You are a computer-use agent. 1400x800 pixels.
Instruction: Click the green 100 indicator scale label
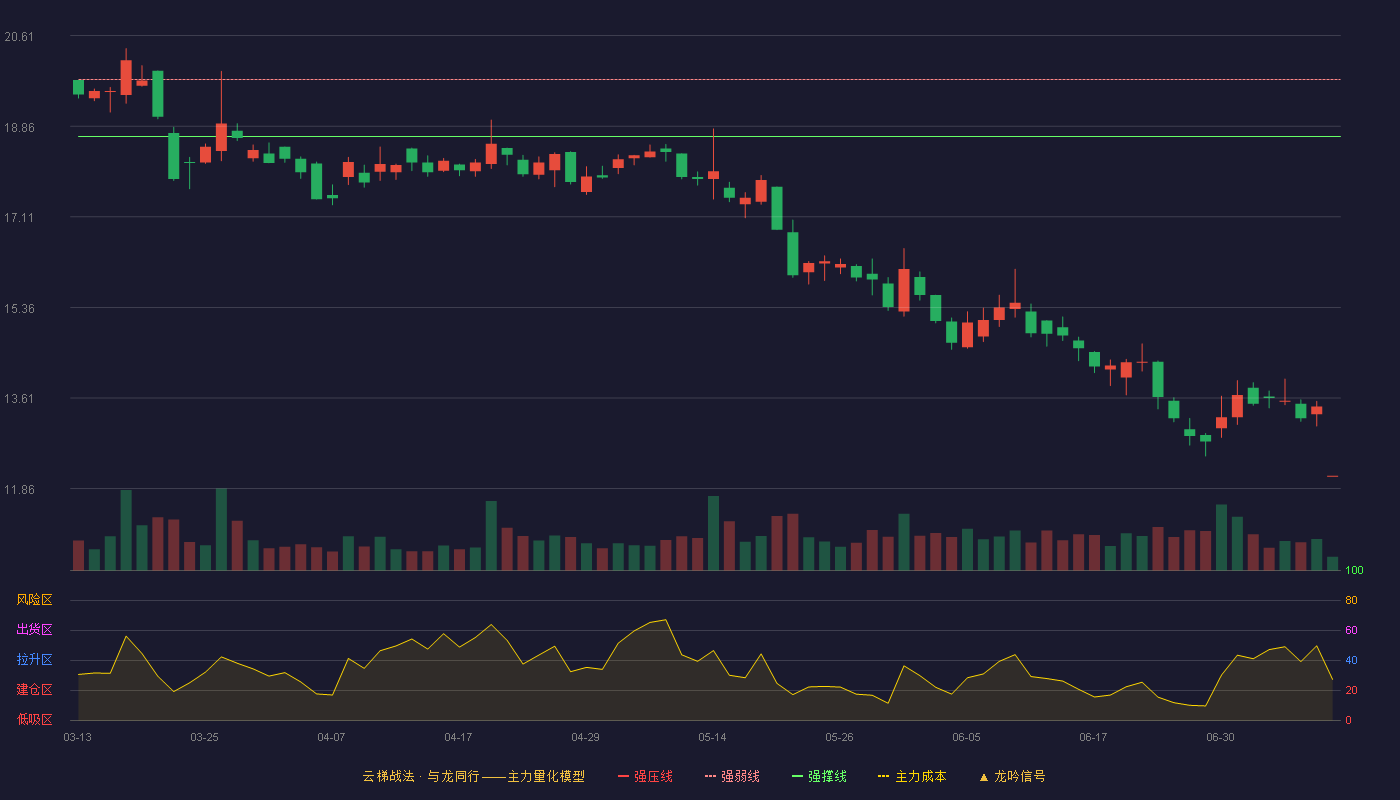click(x=1354, y=571)
